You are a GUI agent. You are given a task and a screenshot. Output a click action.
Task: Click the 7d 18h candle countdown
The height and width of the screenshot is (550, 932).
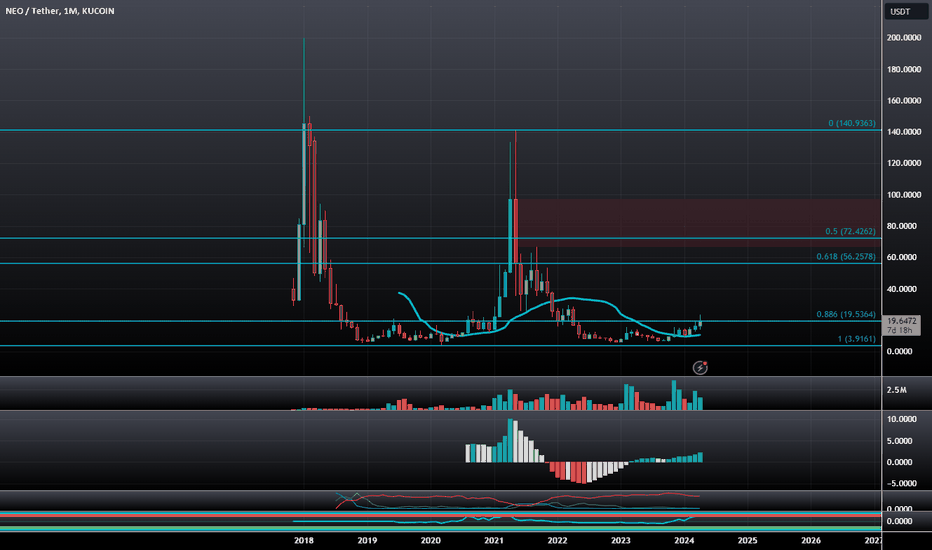(901, 330)
